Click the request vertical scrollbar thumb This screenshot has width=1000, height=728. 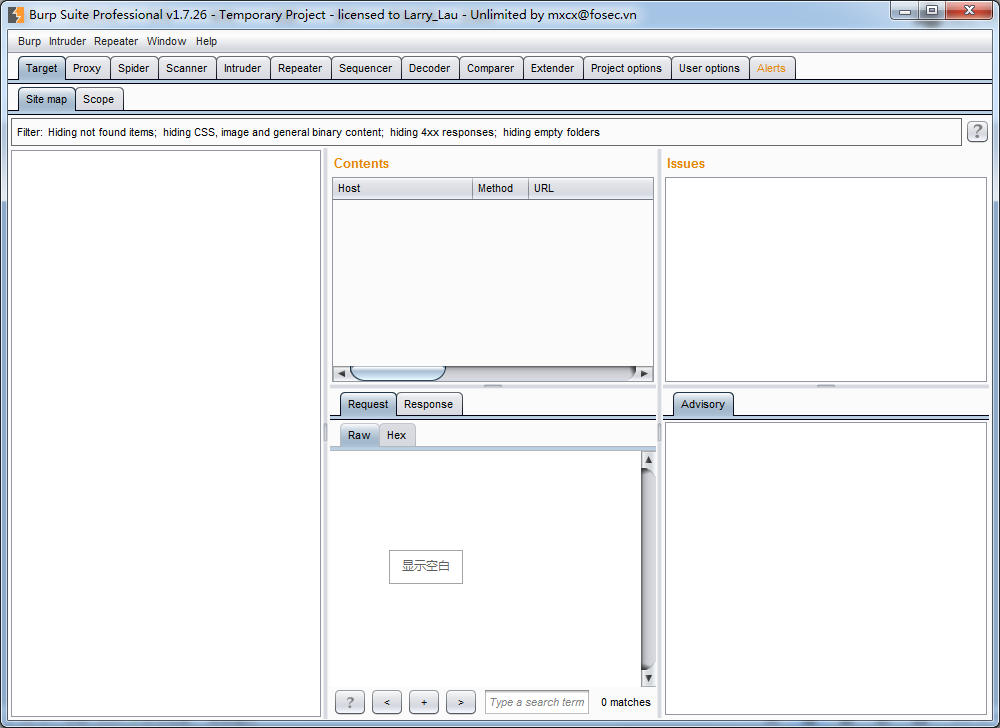[648, 569]
